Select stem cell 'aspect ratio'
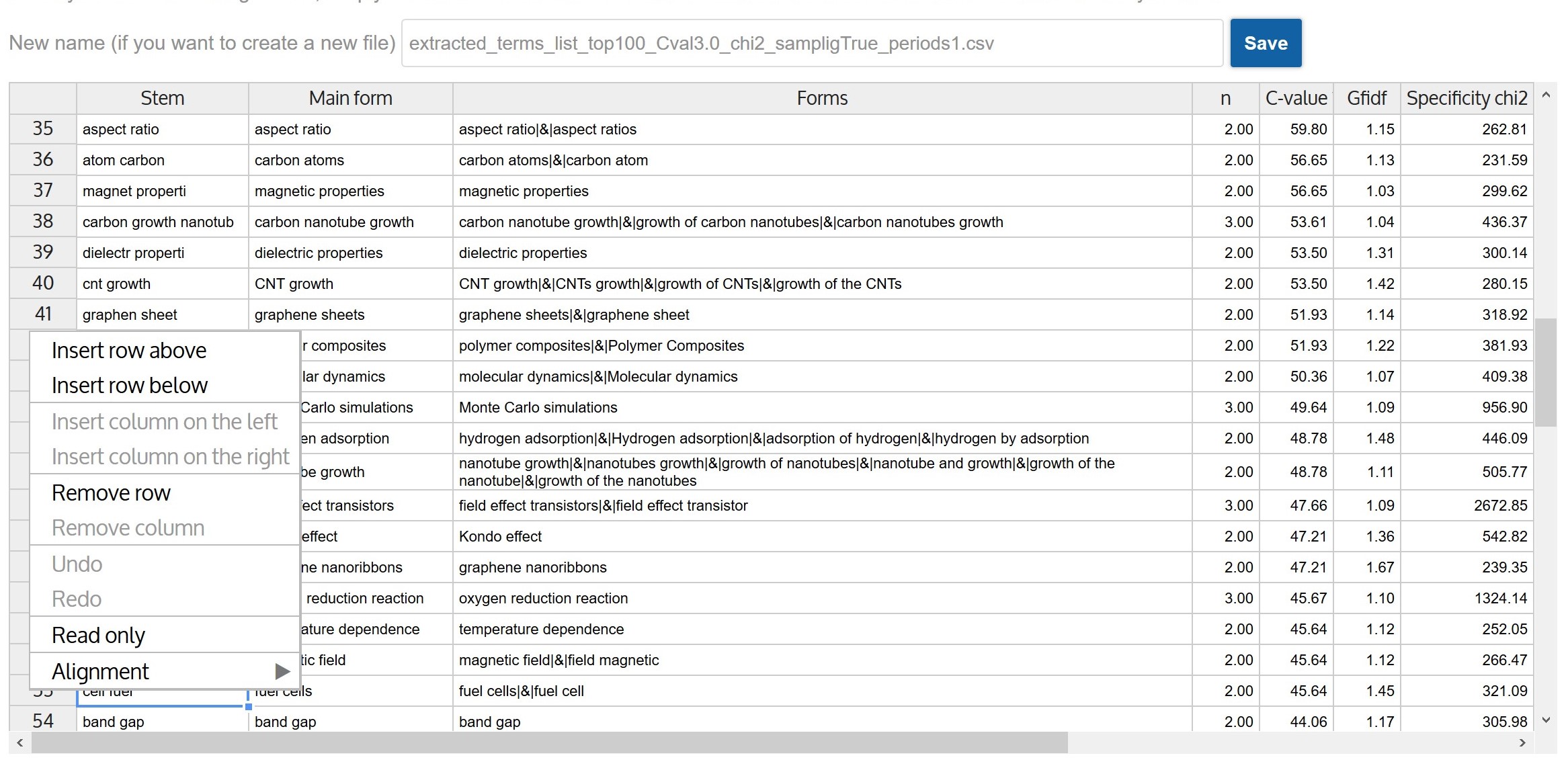The image size is (1568, 770). pos(163,129)
